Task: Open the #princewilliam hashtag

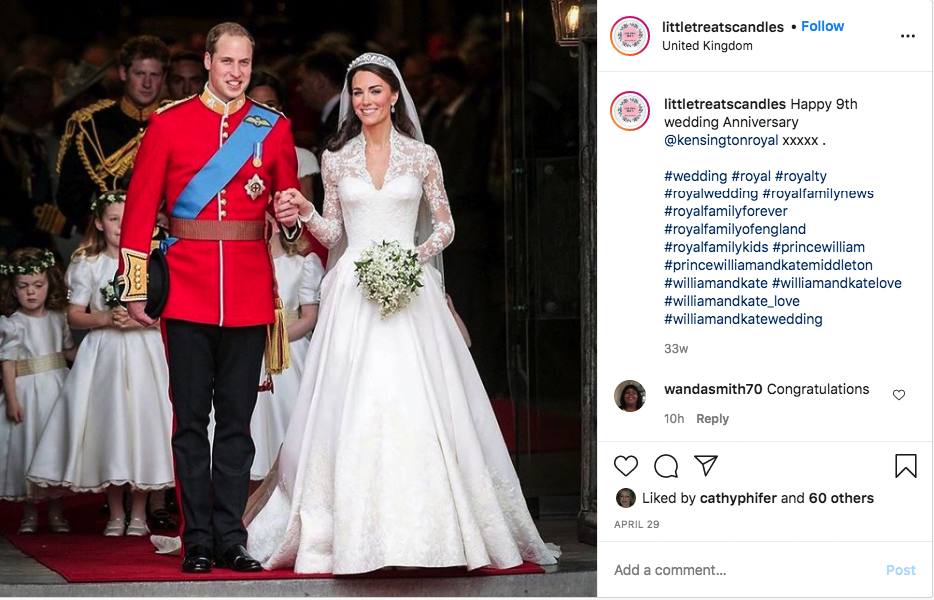Action: tap(818, 247)
